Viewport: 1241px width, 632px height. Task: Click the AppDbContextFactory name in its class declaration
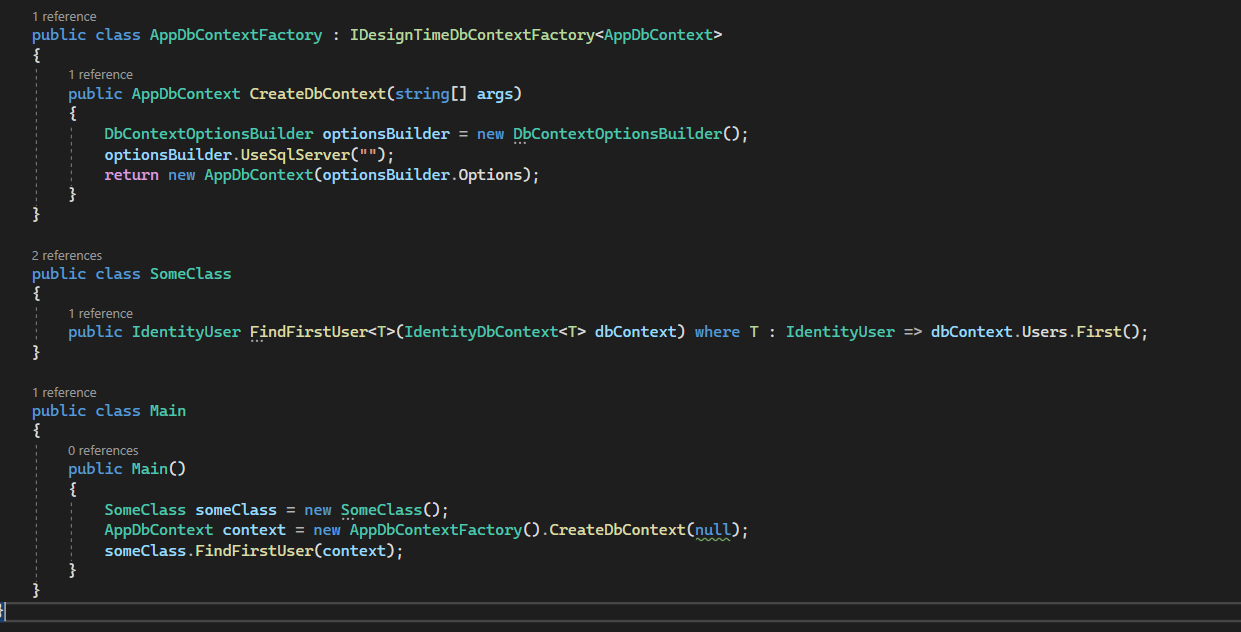(236, 35)
